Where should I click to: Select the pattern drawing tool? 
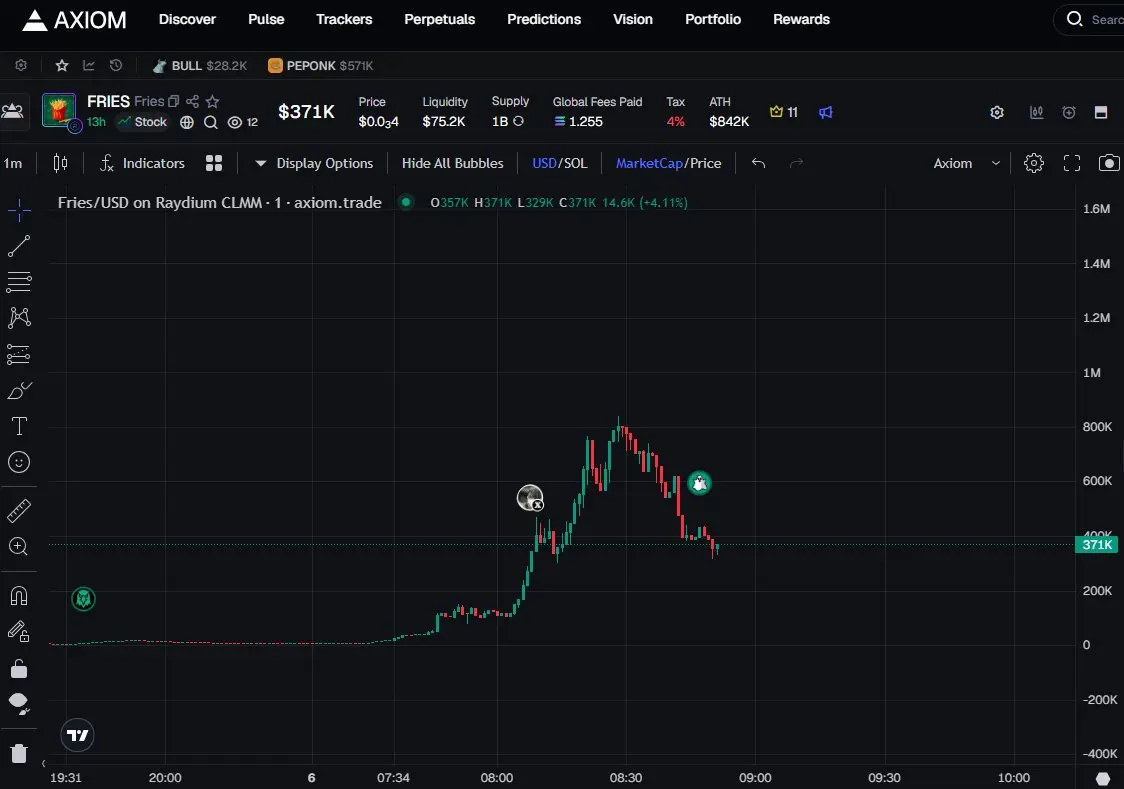19,317
